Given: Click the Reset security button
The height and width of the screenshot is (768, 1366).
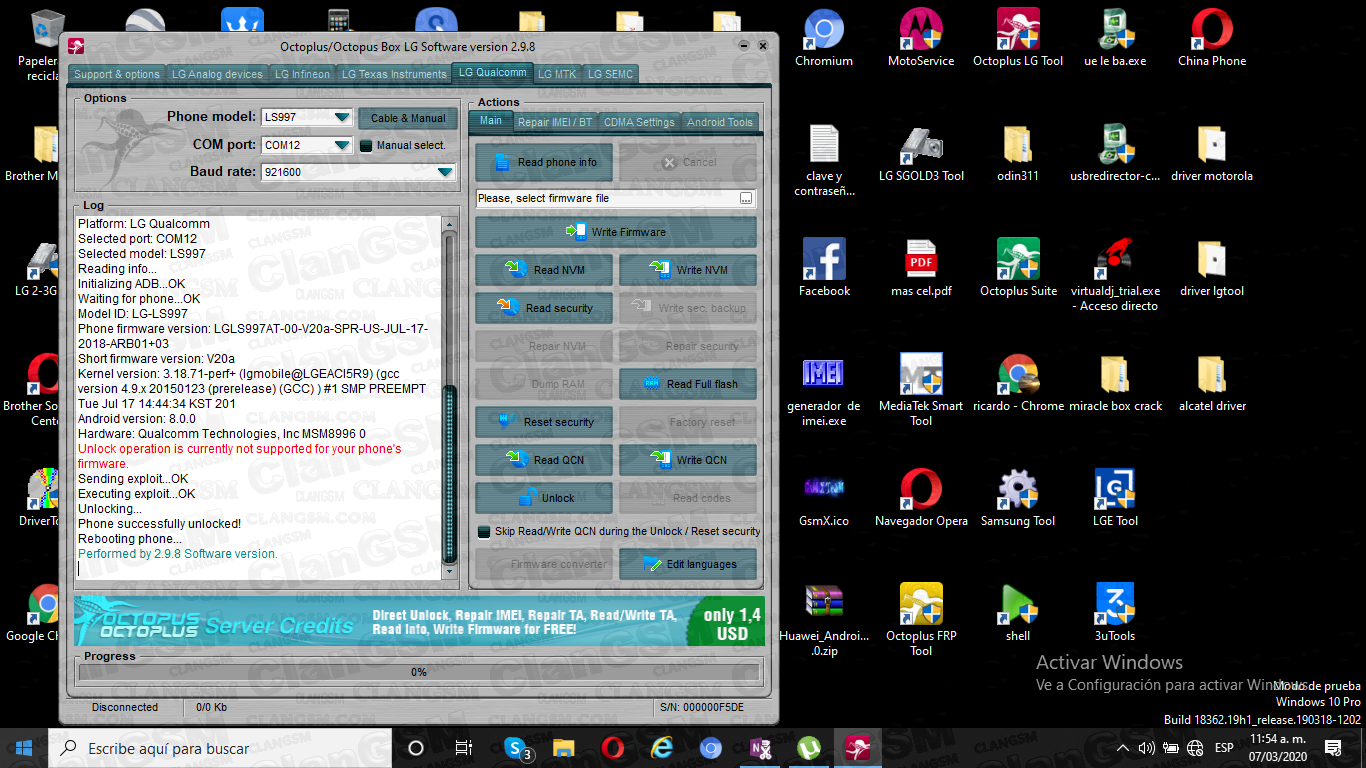Looking at the screenshot, I should [544, 422].
